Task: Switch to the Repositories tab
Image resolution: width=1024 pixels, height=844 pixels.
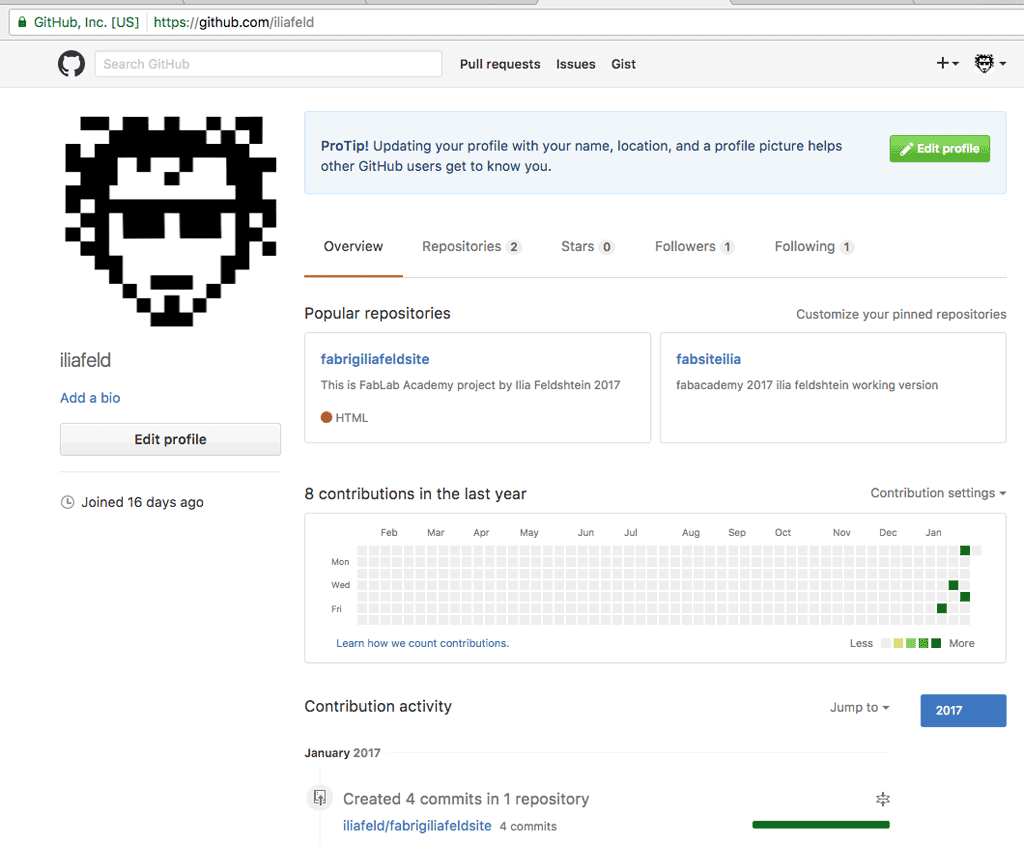Action: pyautogui.click(x=472, y=246)
